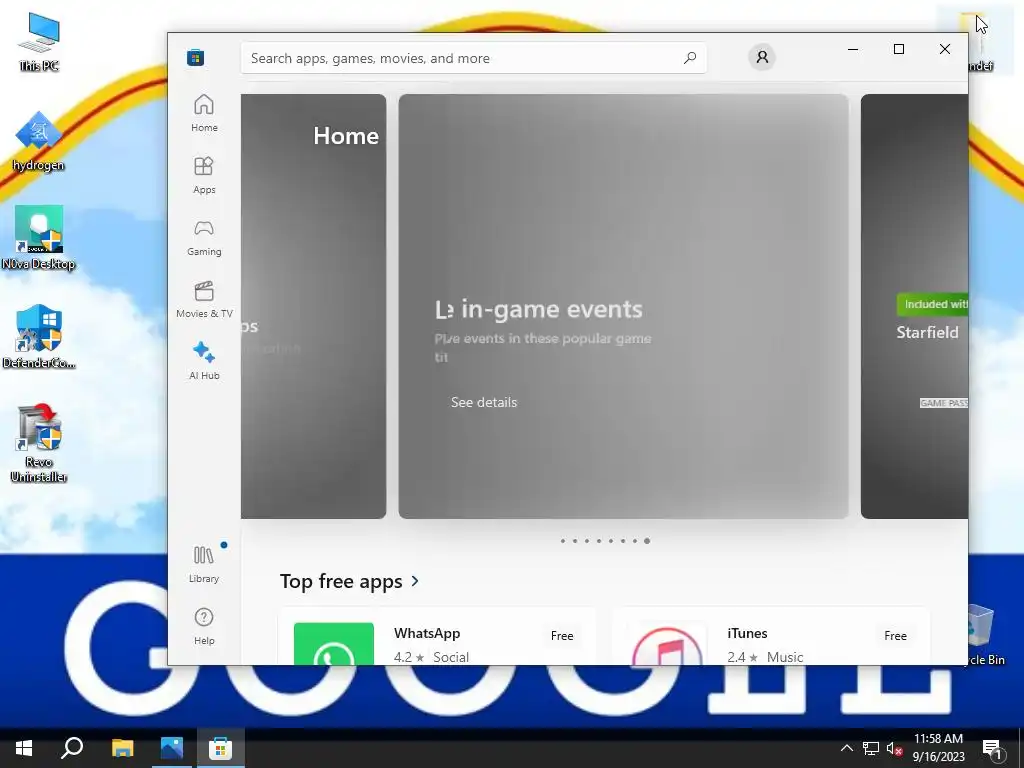Open the Photos app in taskbar
Viewport: 1024px width, 768px height.
pyautogui.click(x=172, y=748)
